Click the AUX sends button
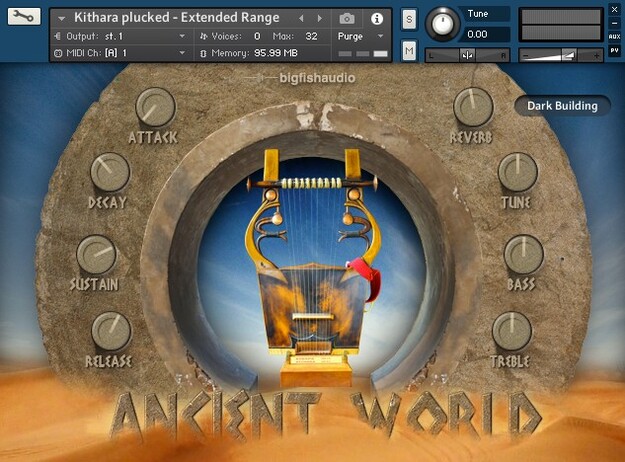 pyautogui.click(x=614, y=37)
